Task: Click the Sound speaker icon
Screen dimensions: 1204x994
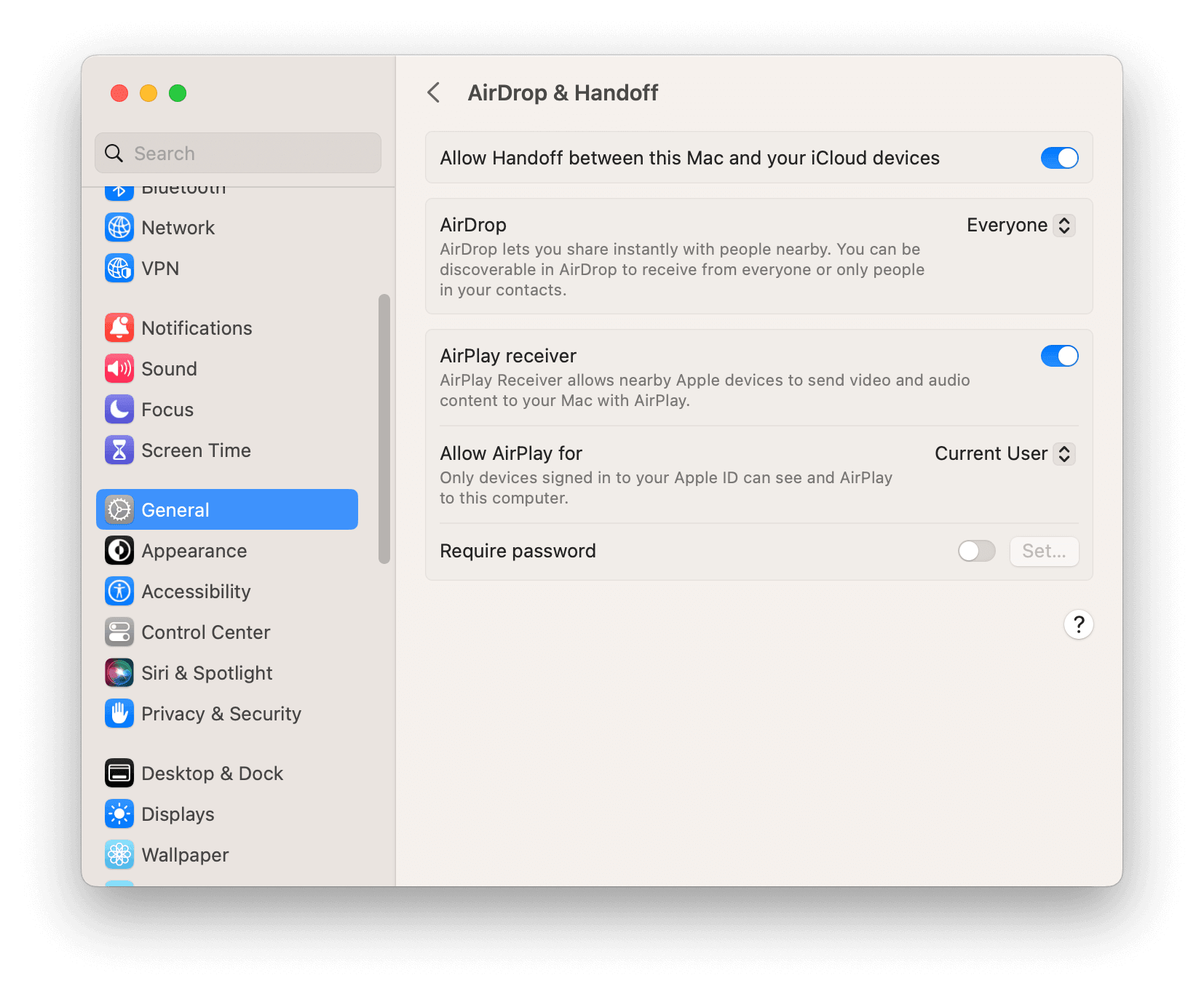Action: pyautogui.click(x=119, y=369)
